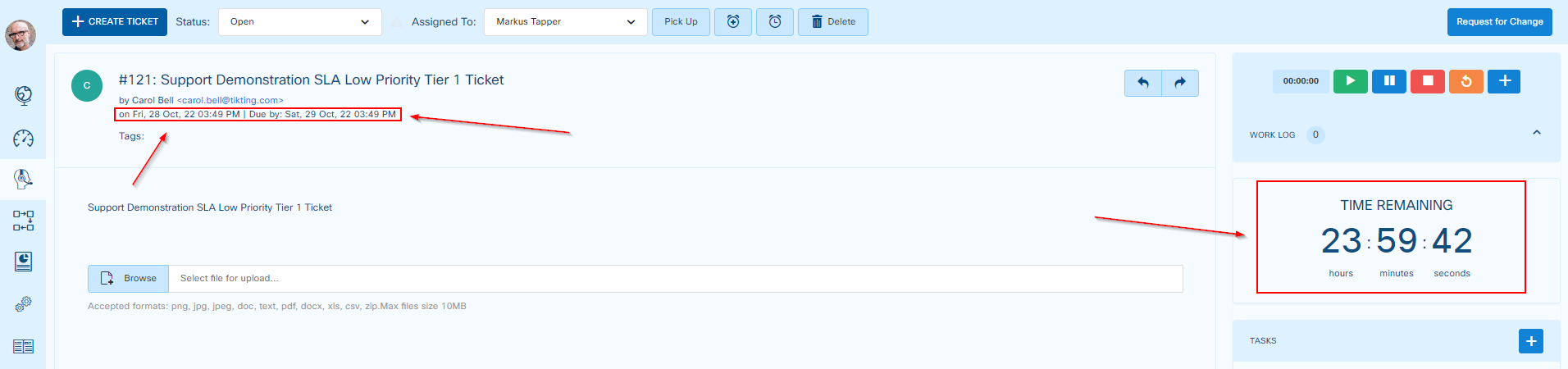Add a new task in Tasks panel

pos(1530,341)
